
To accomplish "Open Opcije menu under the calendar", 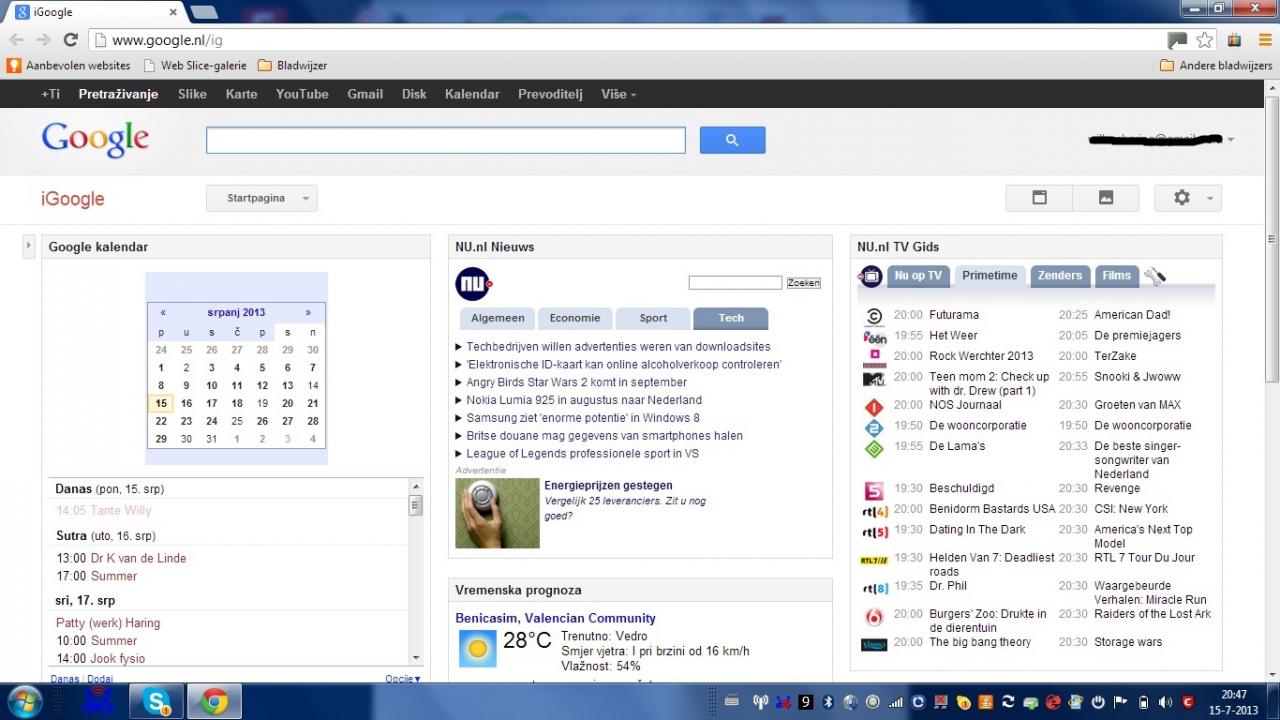I will (403, 679).
